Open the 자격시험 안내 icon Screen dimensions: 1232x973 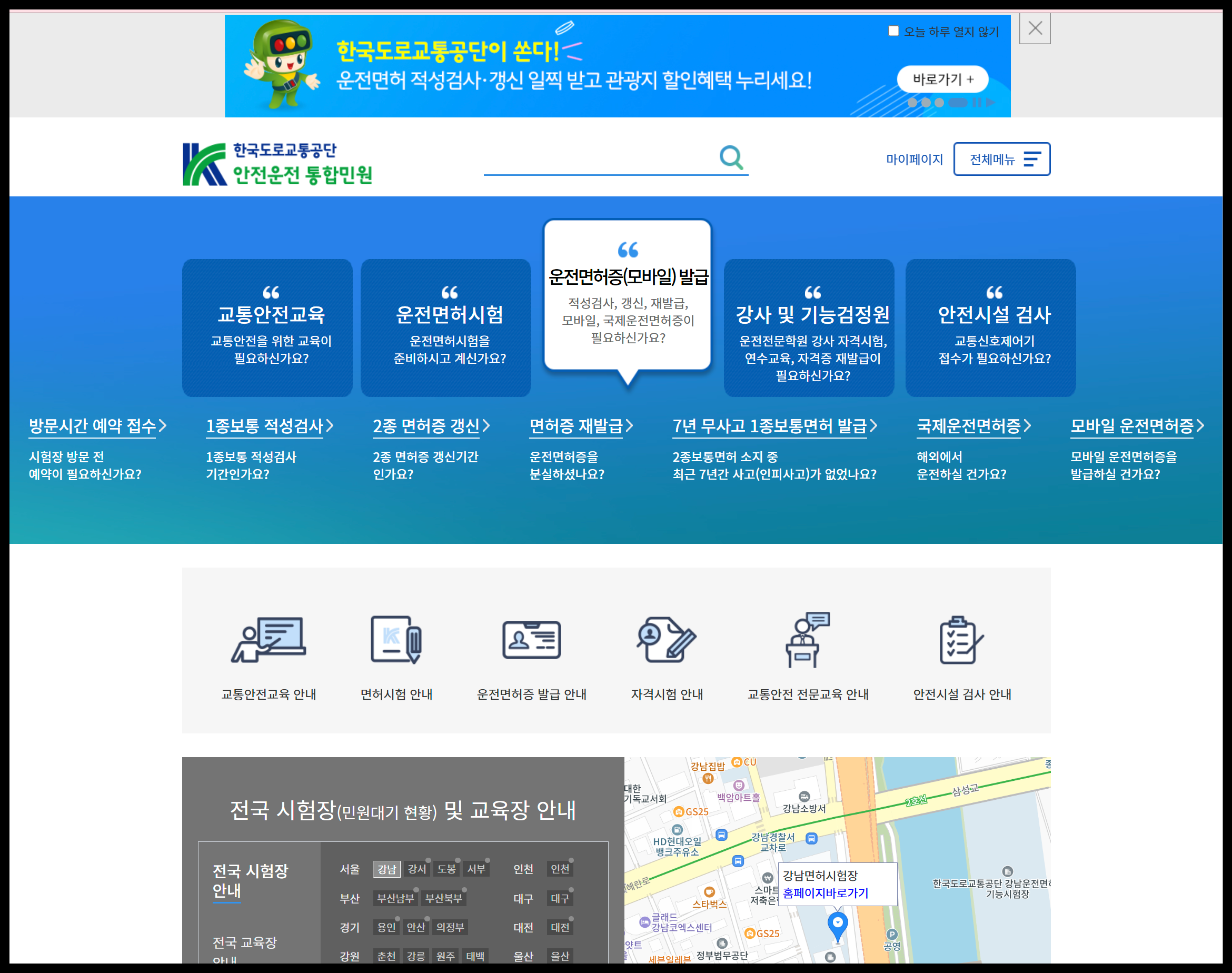667,638
